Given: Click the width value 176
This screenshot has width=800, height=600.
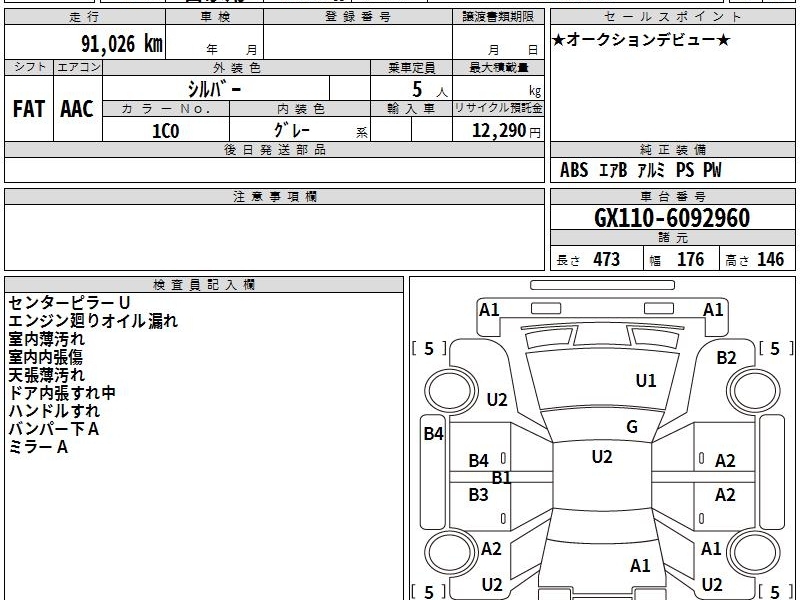Looking at the screenshot, I should point(690,259).
